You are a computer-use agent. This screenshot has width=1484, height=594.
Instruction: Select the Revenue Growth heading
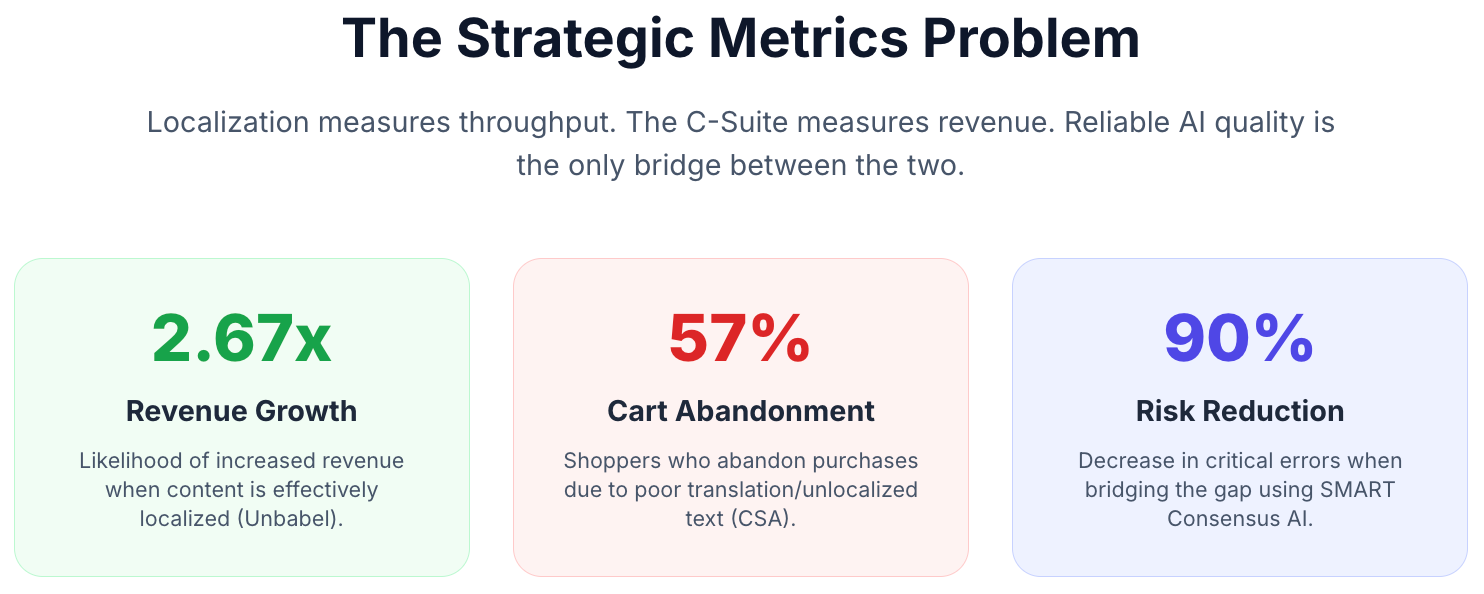click(241, 411)
